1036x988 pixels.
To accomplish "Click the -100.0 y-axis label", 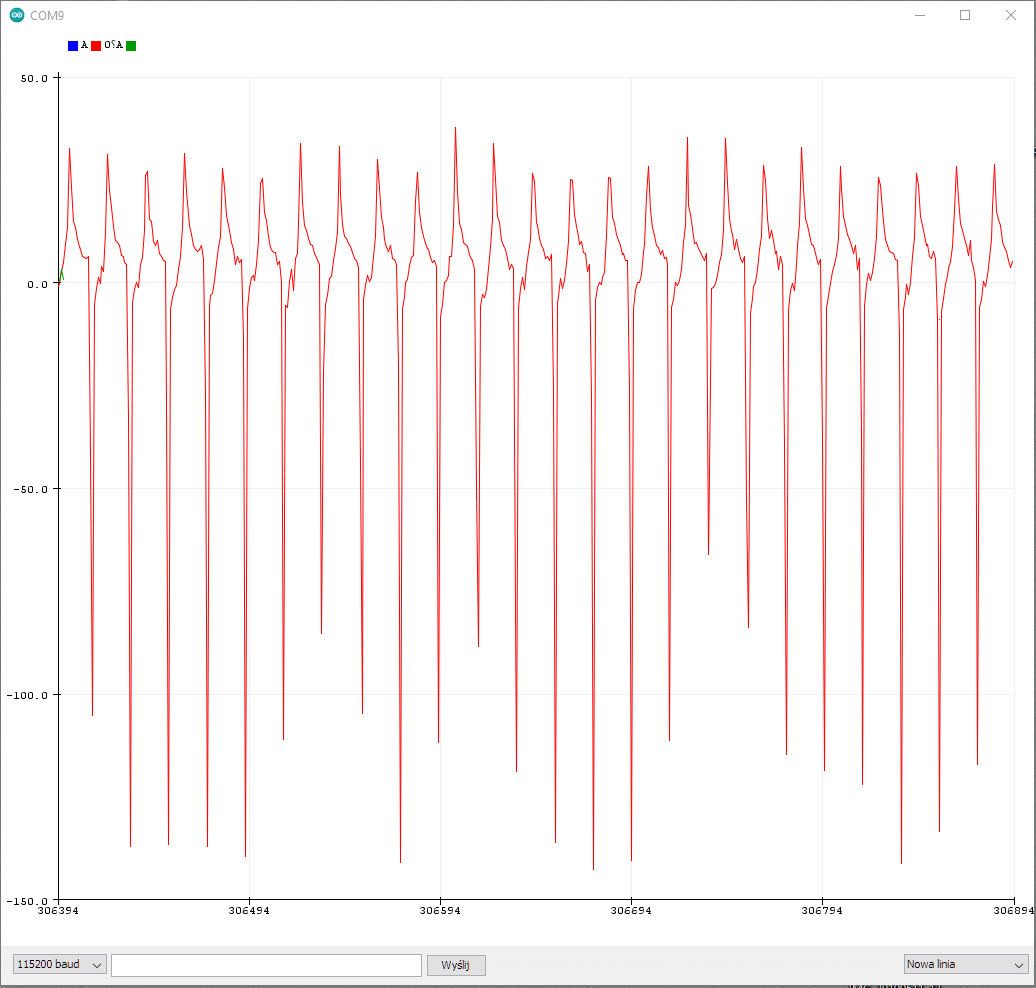I will [28, 695].
